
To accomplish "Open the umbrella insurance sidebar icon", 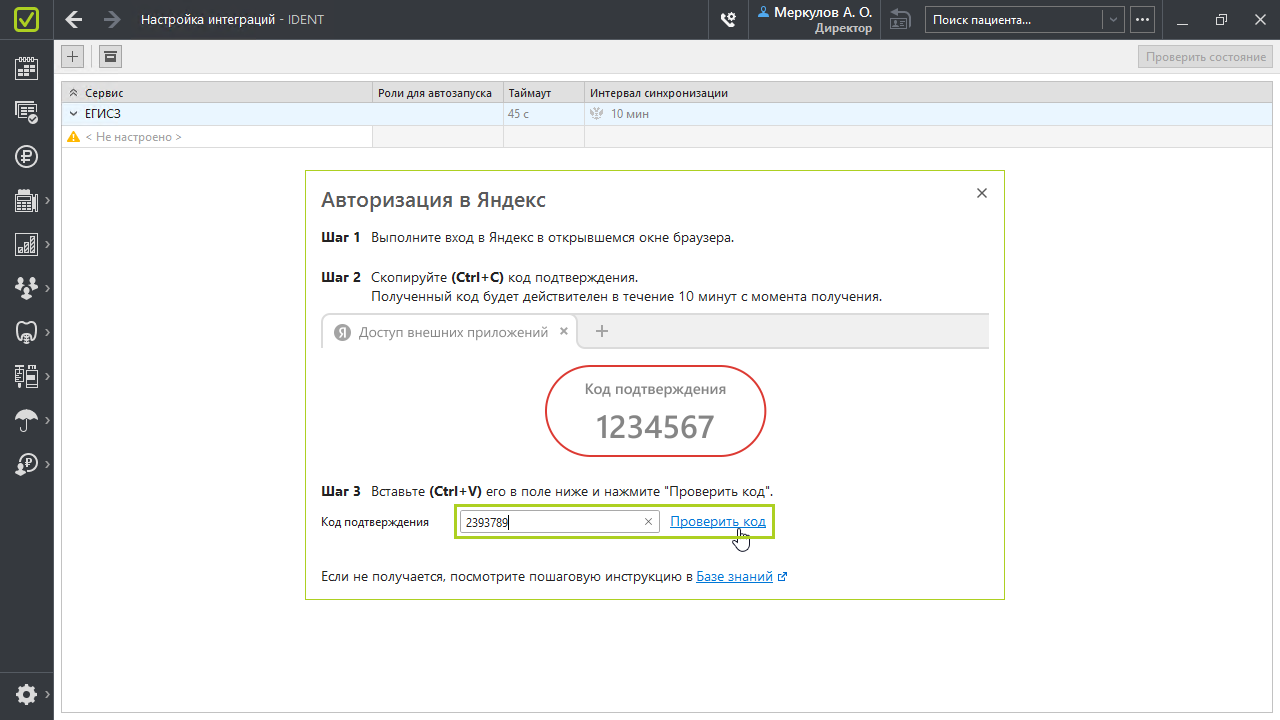I will 26,420.
